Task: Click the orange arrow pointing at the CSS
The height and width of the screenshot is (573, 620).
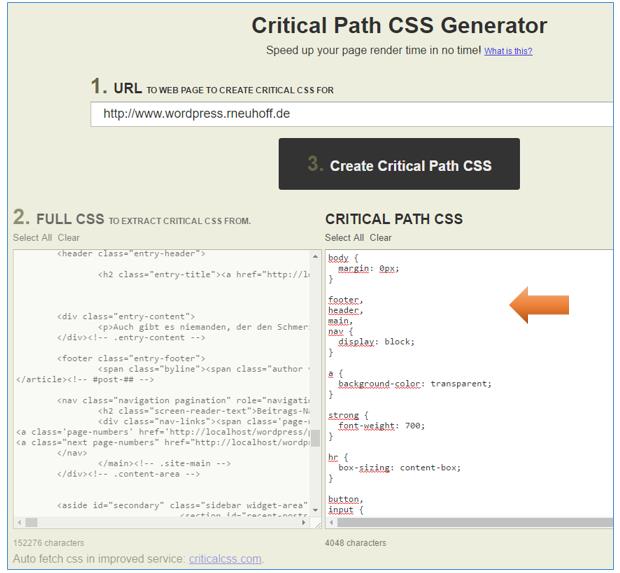Action: 539,305
